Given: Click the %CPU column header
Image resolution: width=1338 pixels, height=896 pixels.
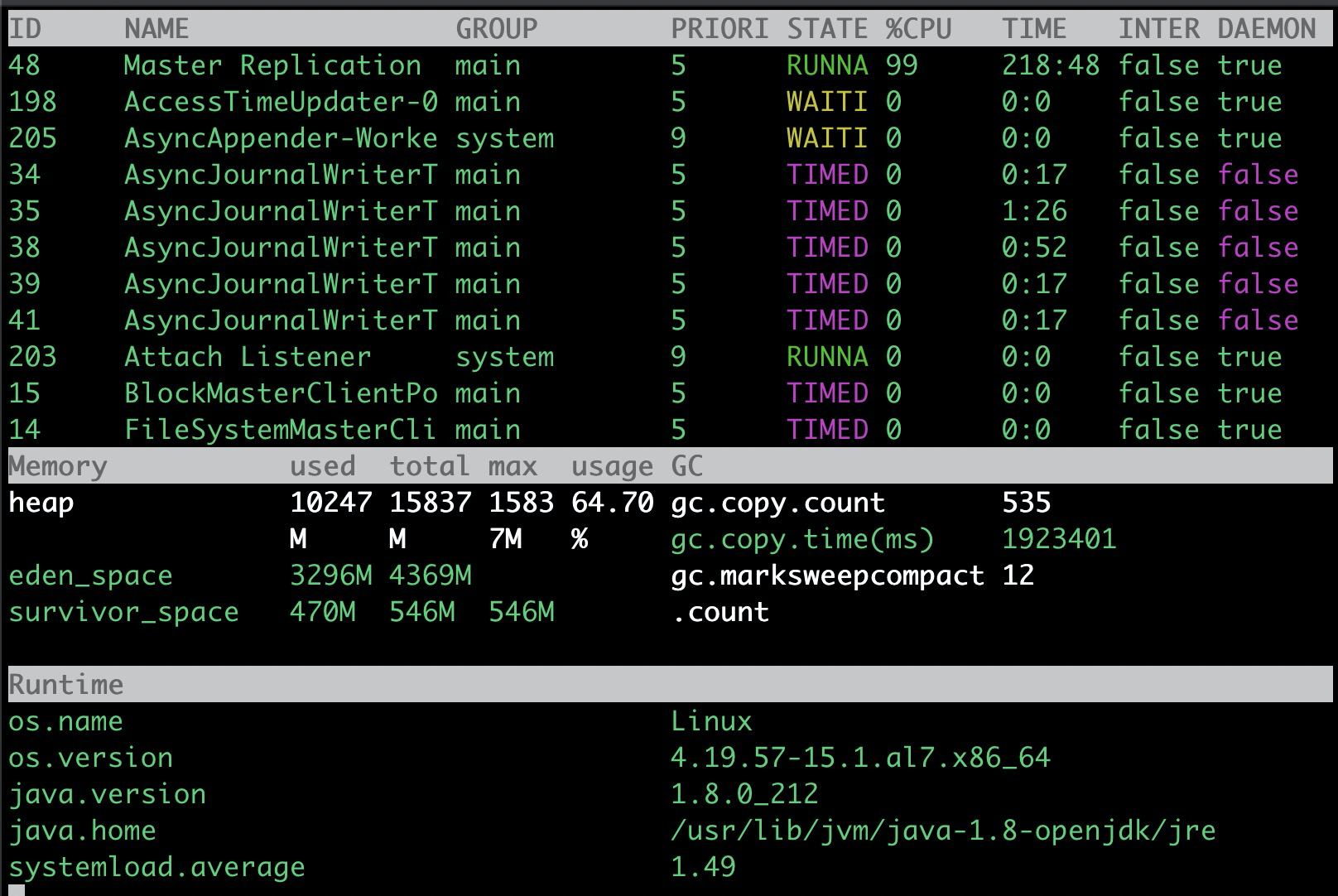Looking at the screenshot, I should click(x=920, y=27).
